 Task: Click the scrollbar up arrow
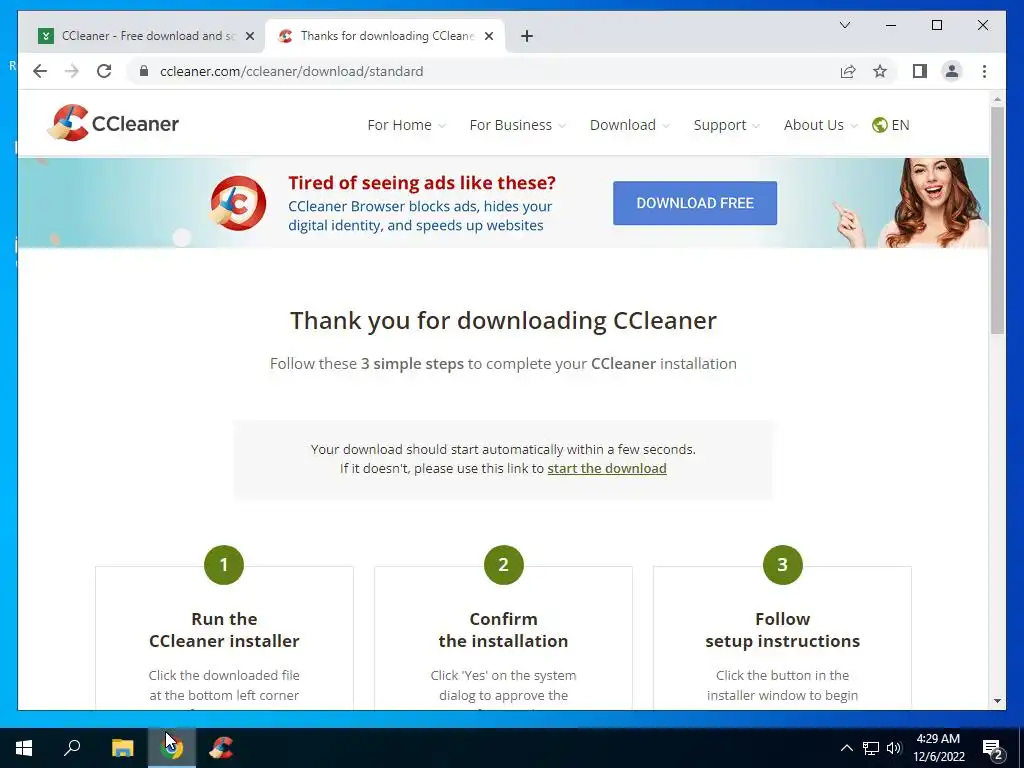coord(997,99)
